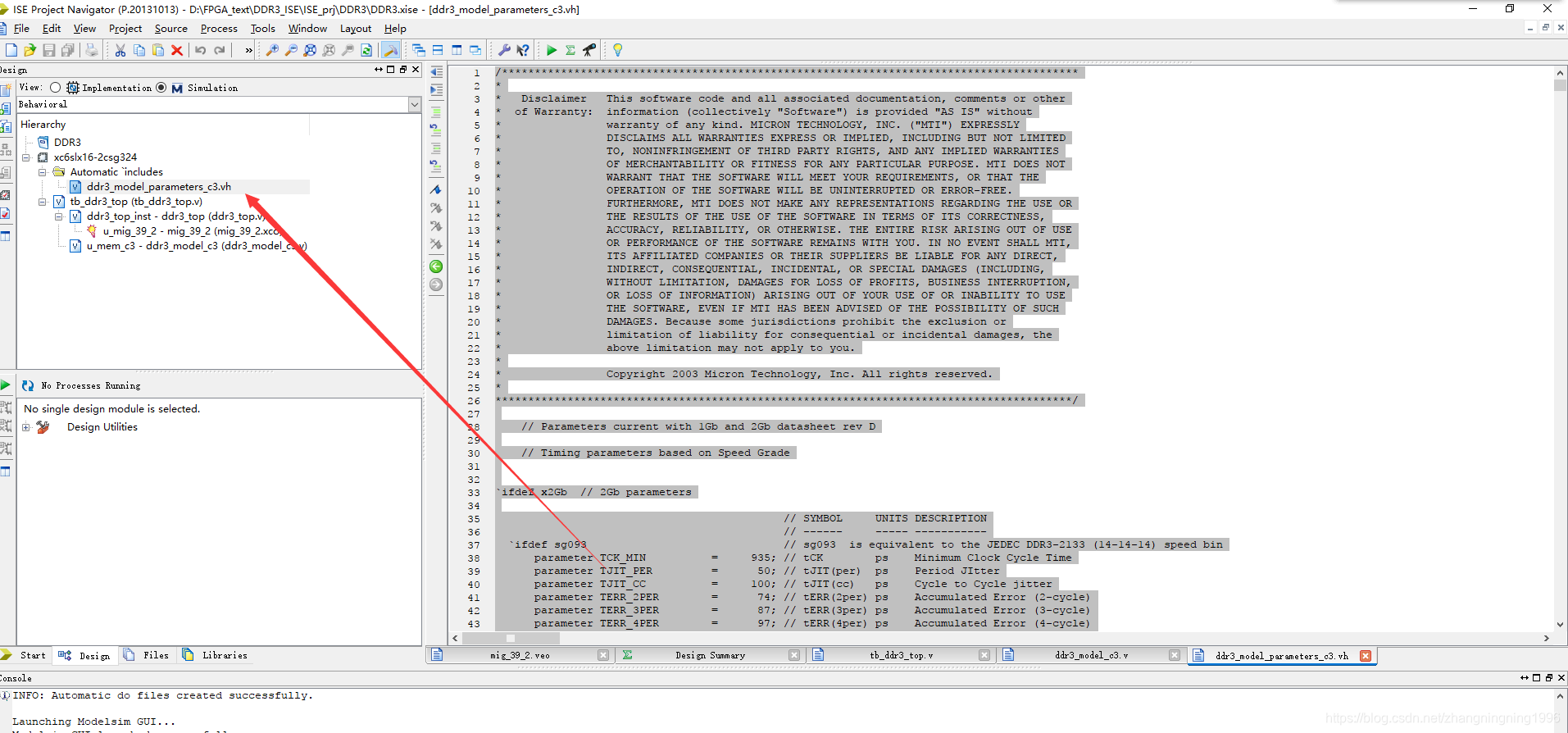Delete using the red X toolbar icon
Screen dimensions: 1568x733
coord(177,50)
